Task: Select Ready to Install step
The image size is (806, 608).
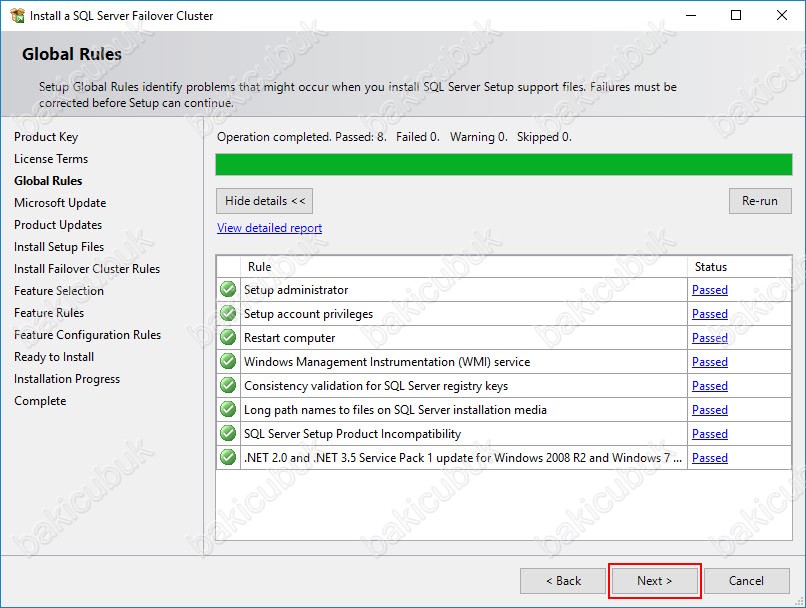Action: 54,357
